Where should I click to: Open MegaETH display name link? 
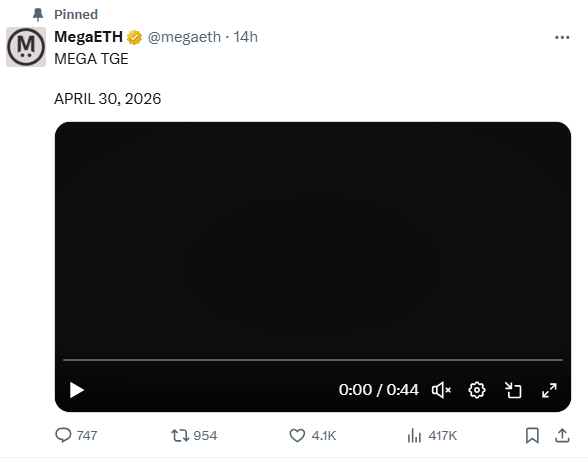point(88,37)
